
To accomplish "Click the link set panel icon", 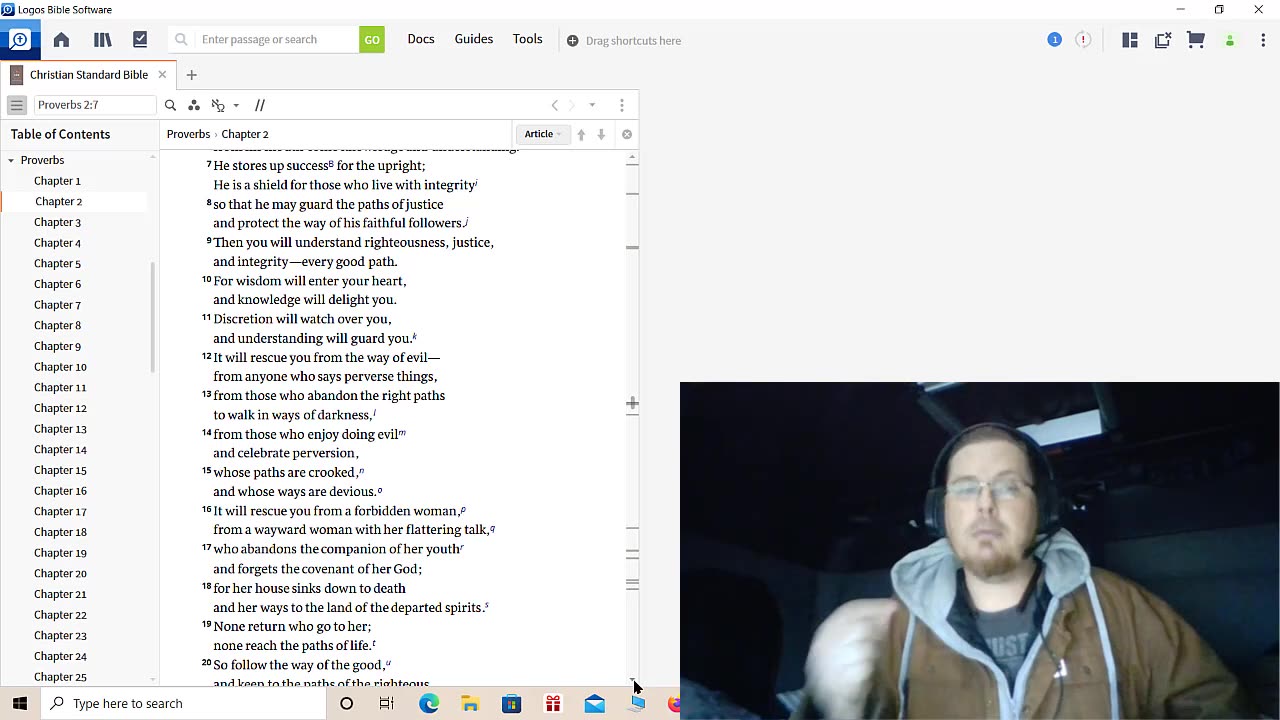I will tap(218, 105).
